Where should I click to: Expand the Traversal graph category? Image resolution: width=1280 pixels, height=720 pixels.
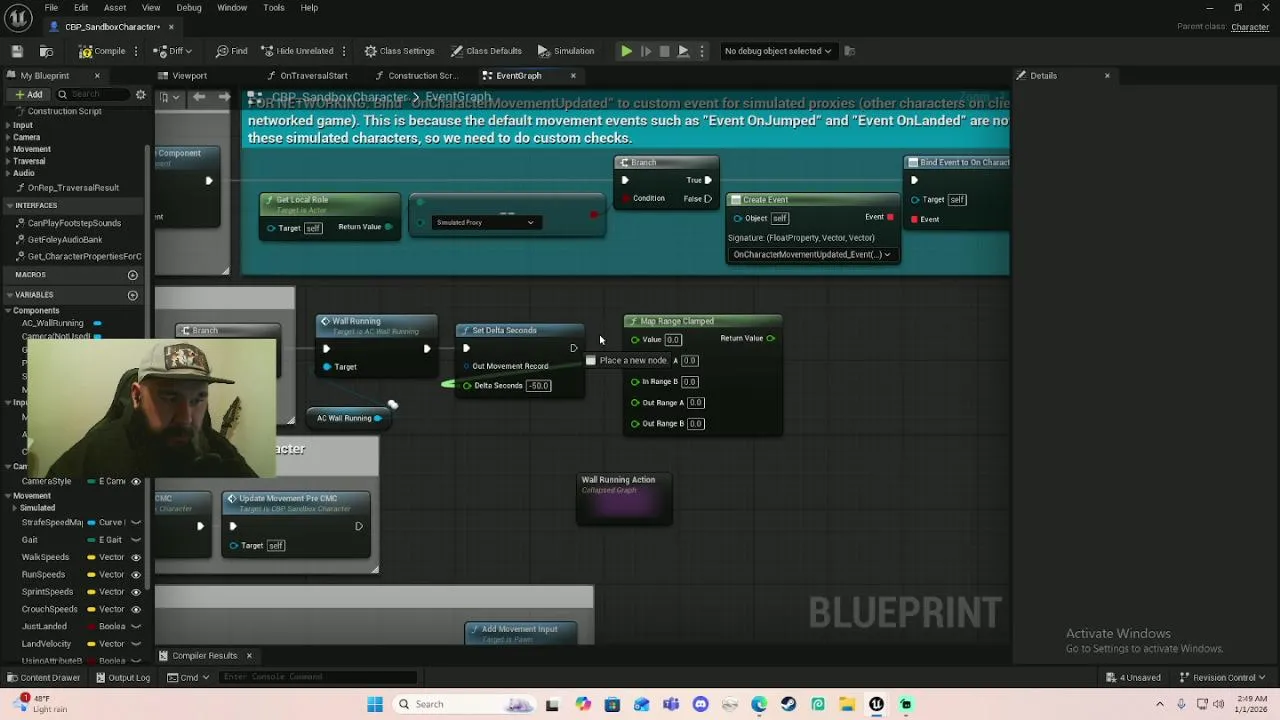click(8, 161)
